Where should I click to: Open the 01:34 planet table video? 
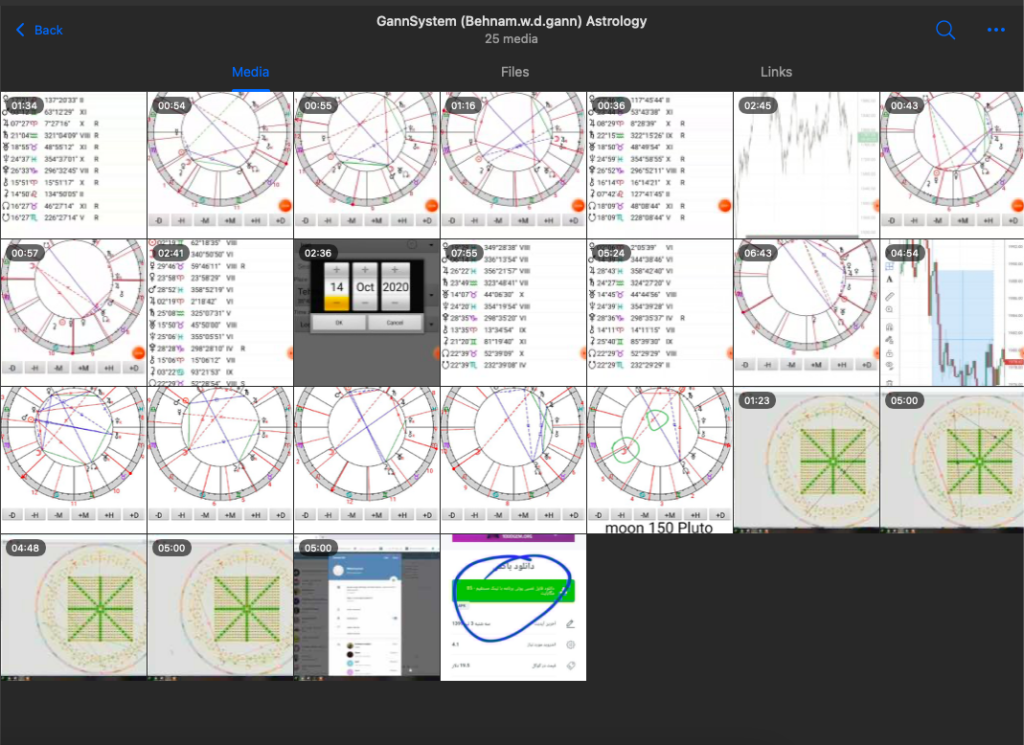point(74,165)
